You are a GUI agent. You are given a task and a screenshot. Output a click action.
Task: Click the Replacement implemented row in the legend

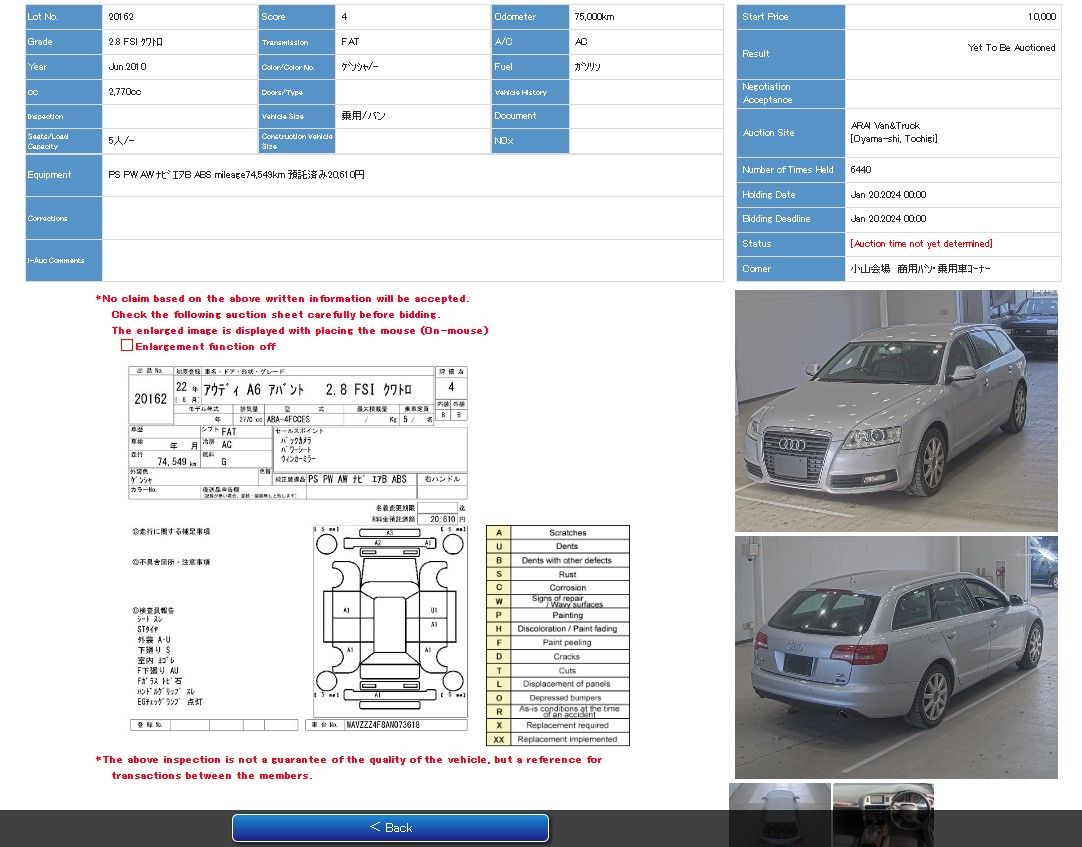(558, 739)
